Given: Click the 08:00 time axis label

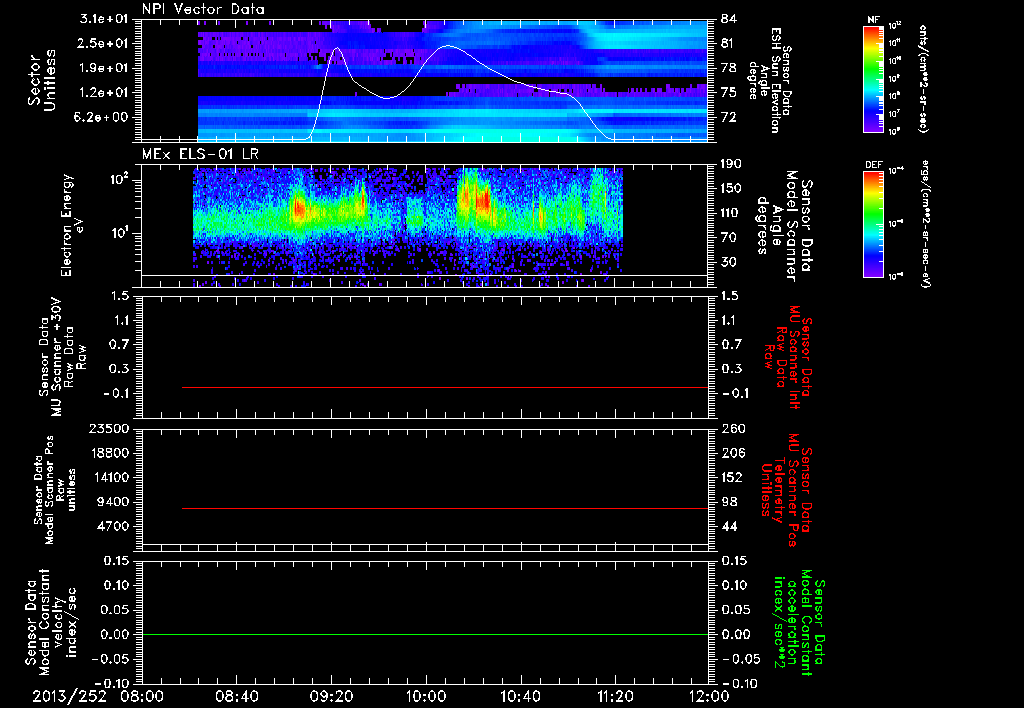Looking at the screenshot, I should [142, 696].
